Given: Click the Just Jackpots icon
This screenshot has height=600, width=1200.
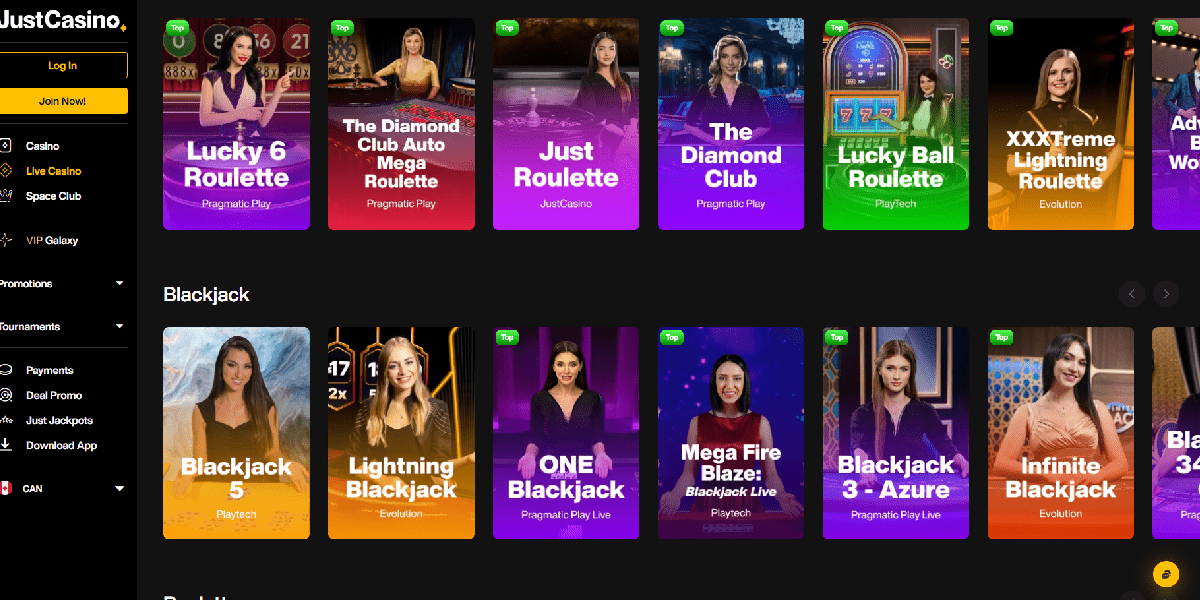Looking at the screenshot, I should [x=5, y=420].
